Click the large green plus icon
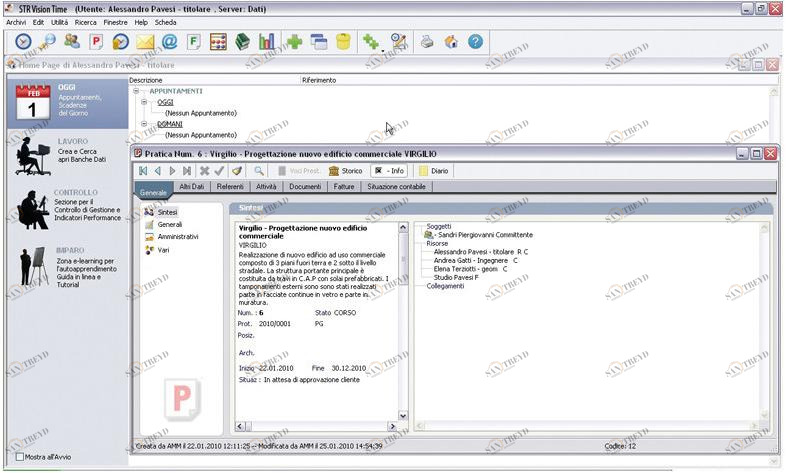This screenshot has height=473, width=786. pos(294,42)
